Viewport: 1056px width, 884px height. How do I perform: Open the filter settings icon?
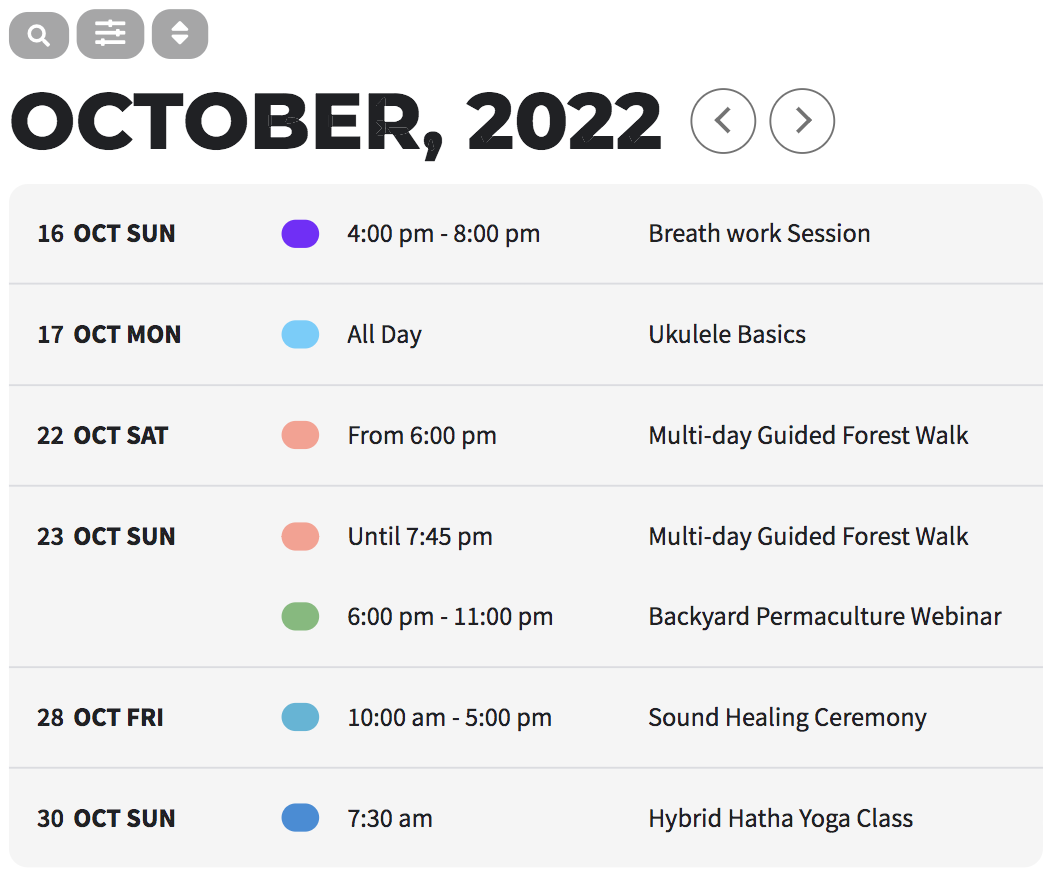pyautogui.click(x=109, y=34)
